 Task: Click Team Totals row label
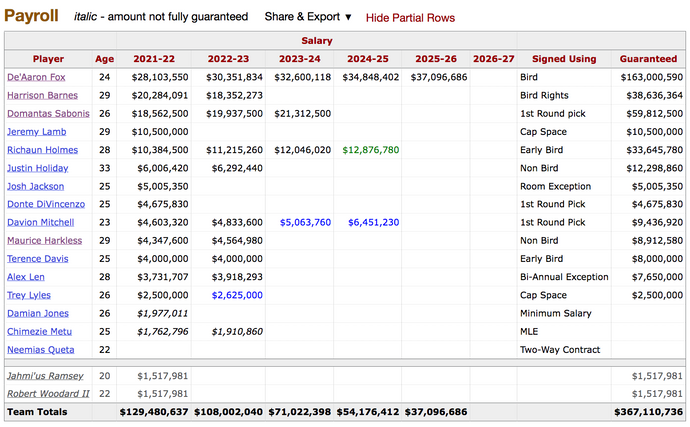tap(37, 412)
